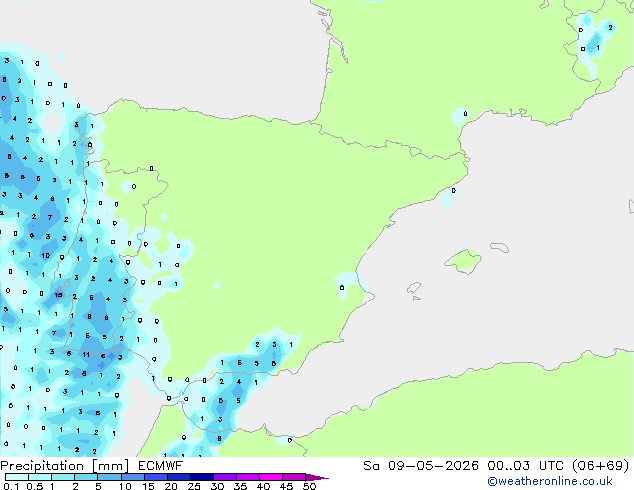Screen dimensions: 634x490
Task: Click the Mallorca island on the map
Action: point(463,261)
